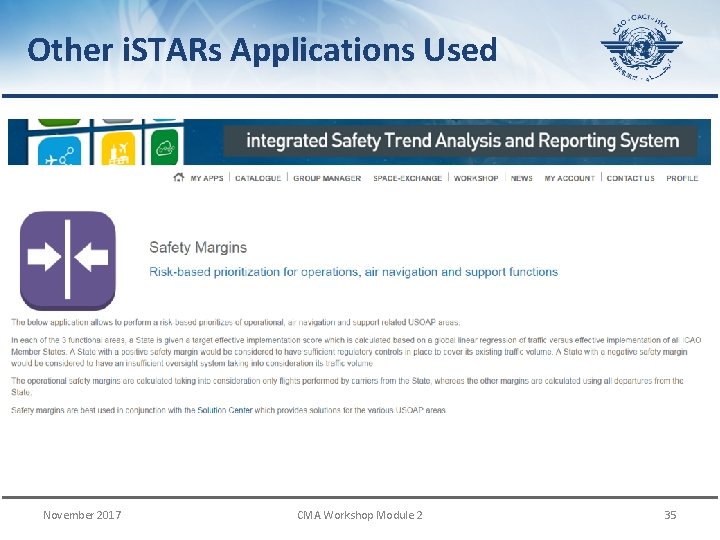Open the MY APPS menu item
720x540 pixels.
click(x=207, y=178)
